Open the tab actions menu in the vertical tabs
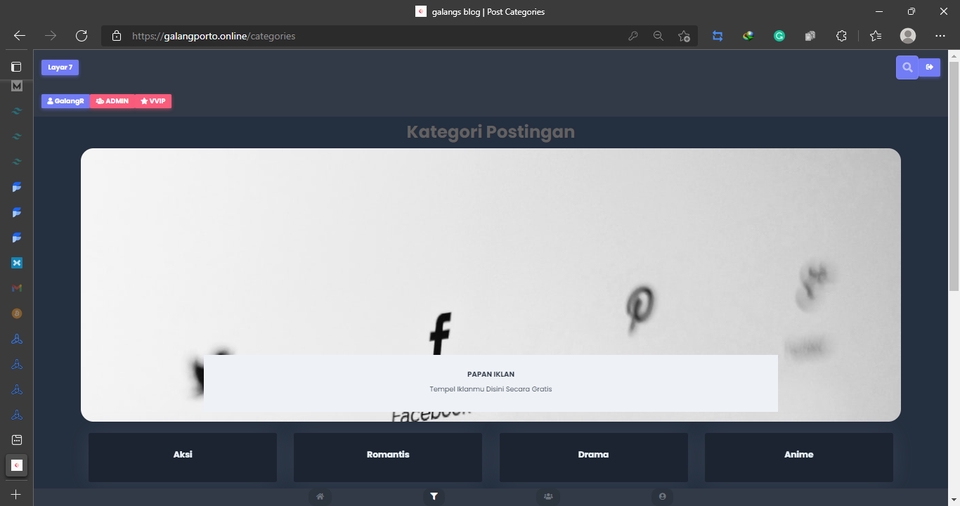The height and width of the screenshot is (506, 960). tap(17, 66)
